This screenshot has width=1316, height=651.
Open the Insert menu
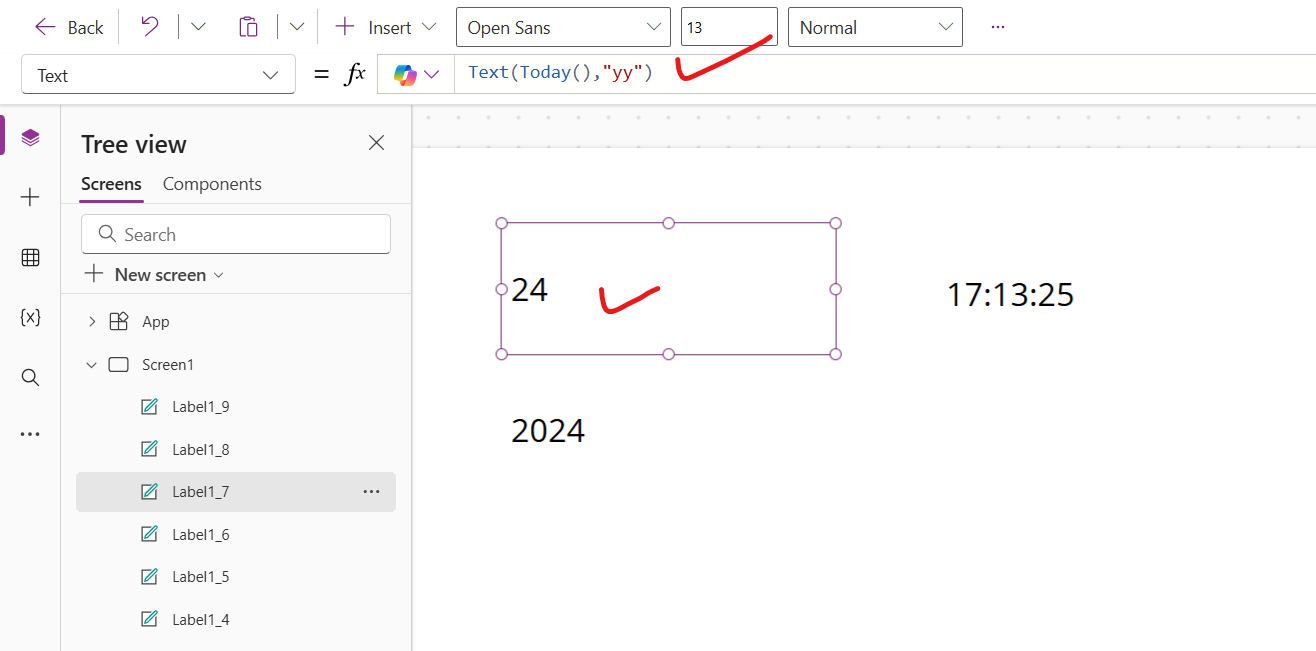[x=385, y=27]
